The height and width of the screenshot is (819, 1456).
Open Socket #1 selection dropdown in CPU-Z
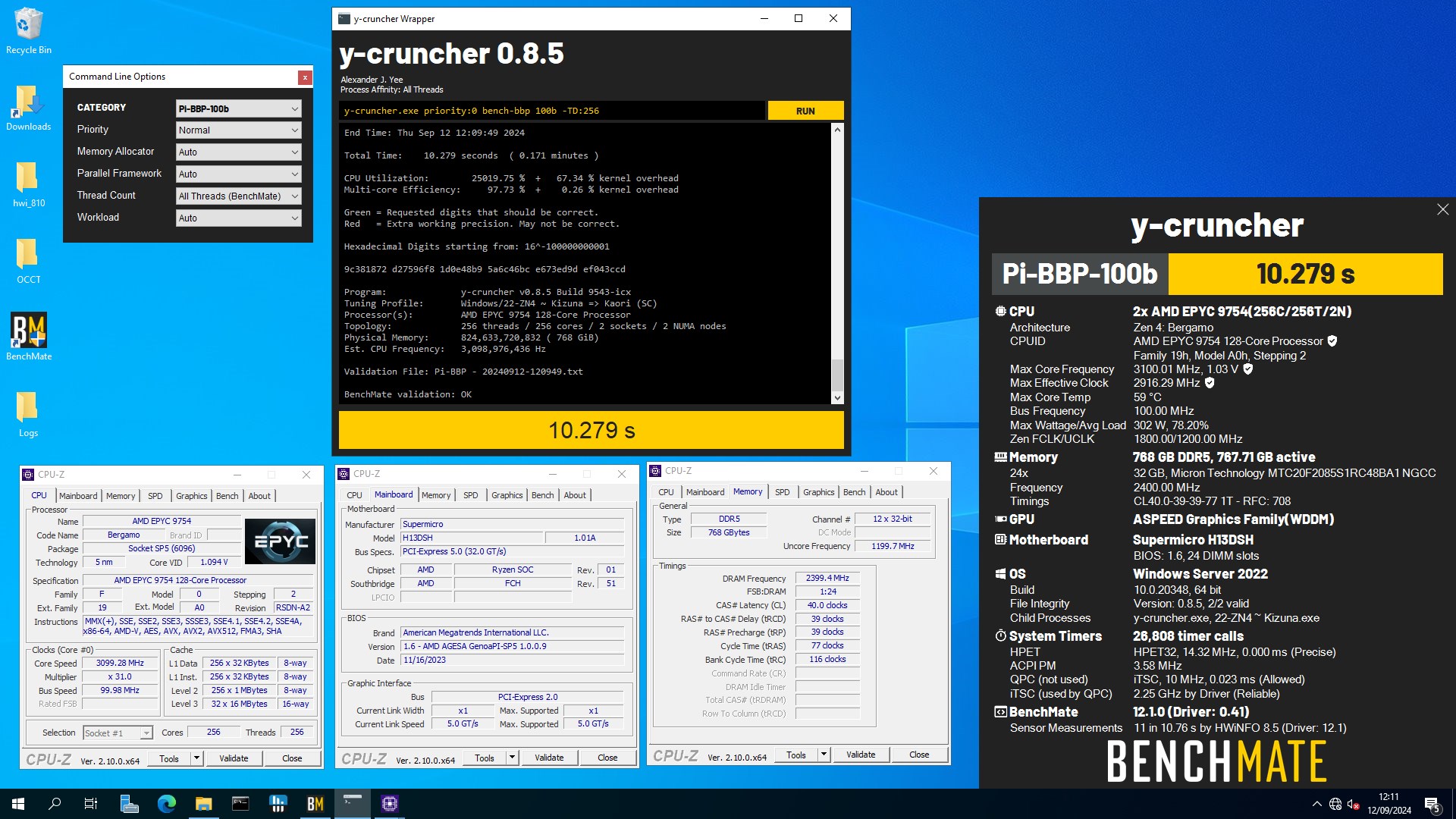point(118,733)
